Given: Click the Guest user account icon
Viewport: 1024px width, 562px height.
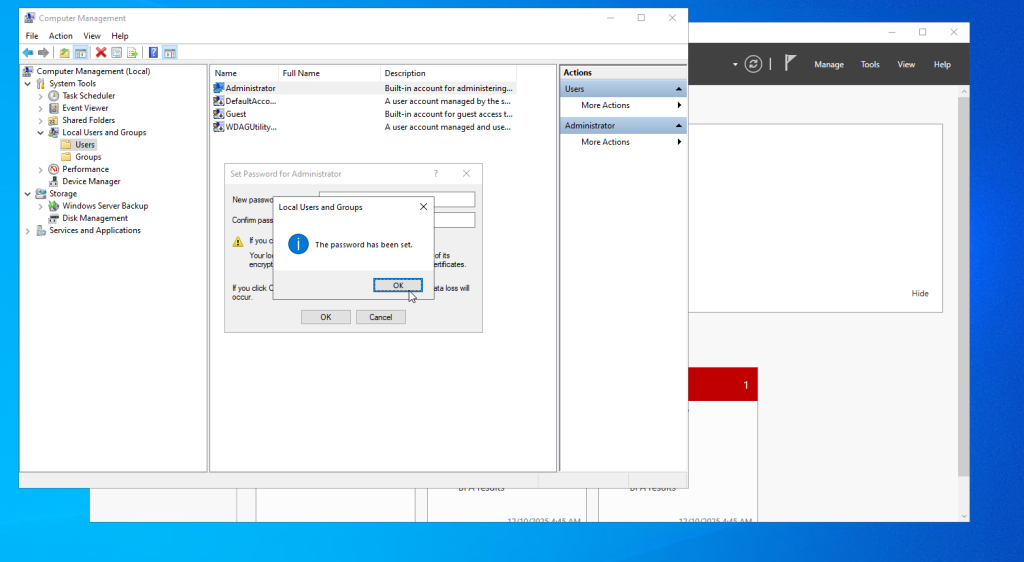Looking at the screenshot, I should [219, 114].
